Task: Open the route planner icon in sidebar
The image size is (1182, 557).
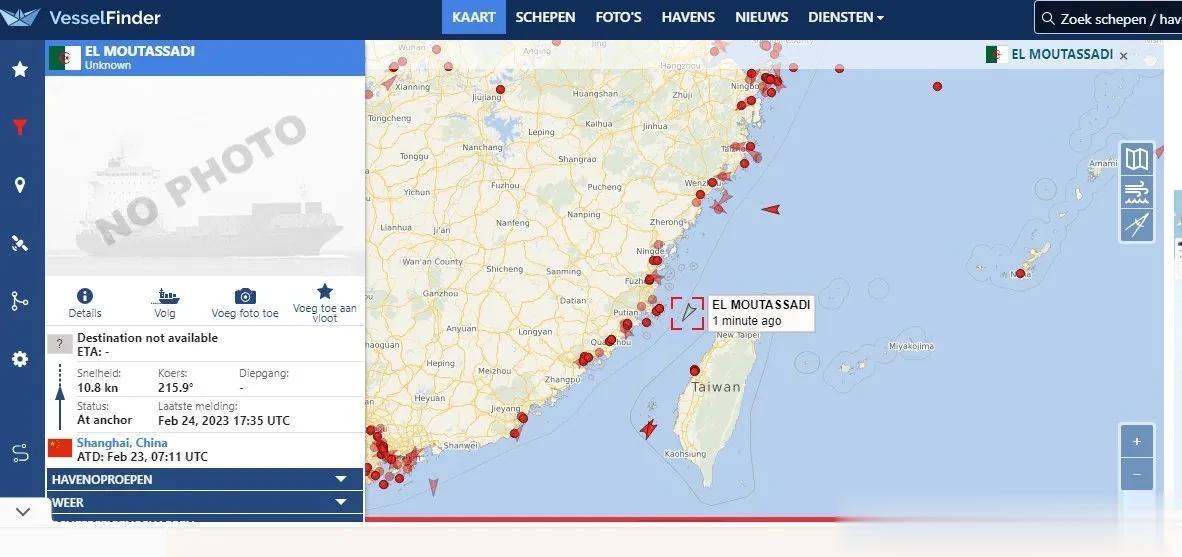Action: click(20, 453)
